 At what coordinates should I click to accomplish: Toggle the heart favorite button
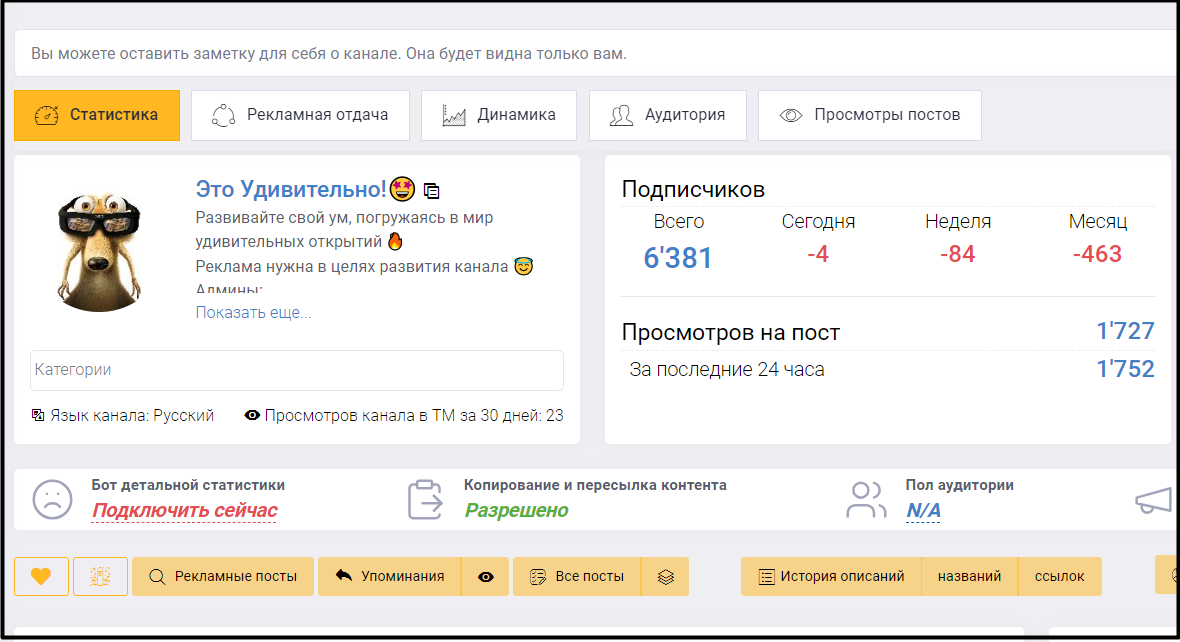[x=41, y=576]
